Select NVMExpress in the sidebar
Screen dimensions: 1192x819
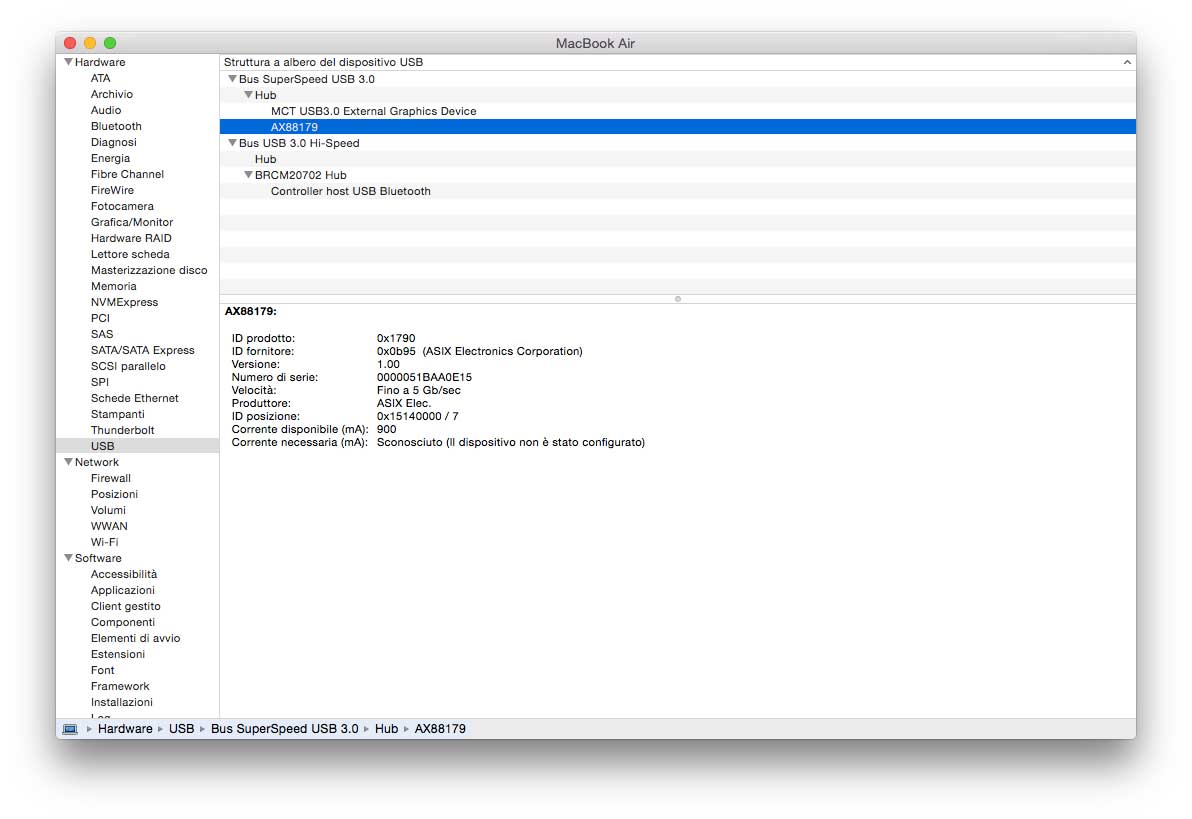(x=125, y=301)
